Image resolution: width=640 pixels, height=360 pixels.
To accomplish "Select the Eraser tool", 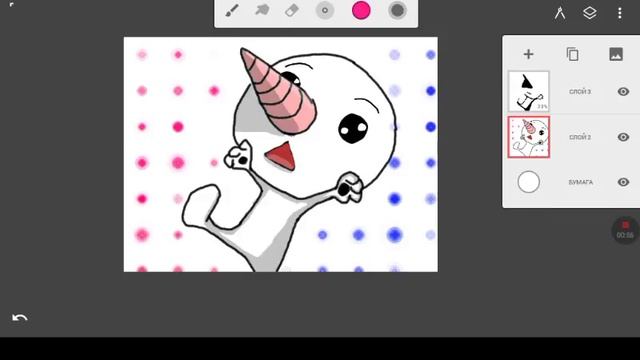I will tap(292, 11).
